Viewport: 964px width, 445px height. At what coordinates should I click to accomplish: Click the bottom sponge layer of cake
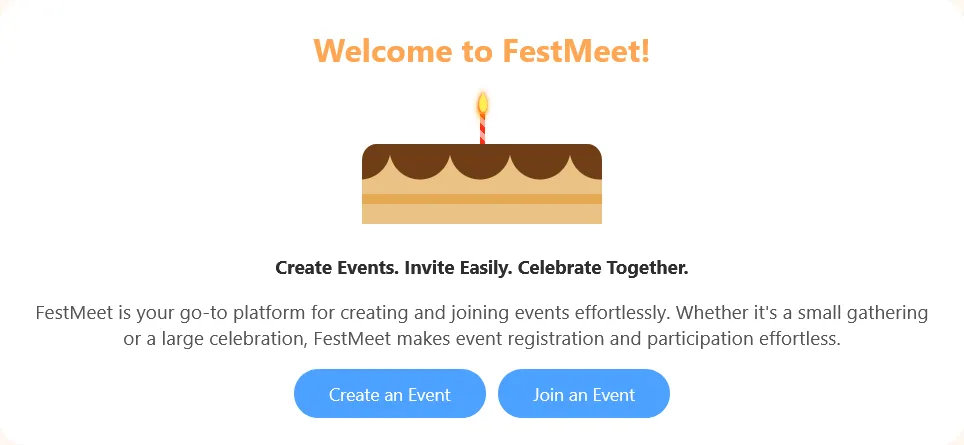pyautogui.click(x=481, y=214)
